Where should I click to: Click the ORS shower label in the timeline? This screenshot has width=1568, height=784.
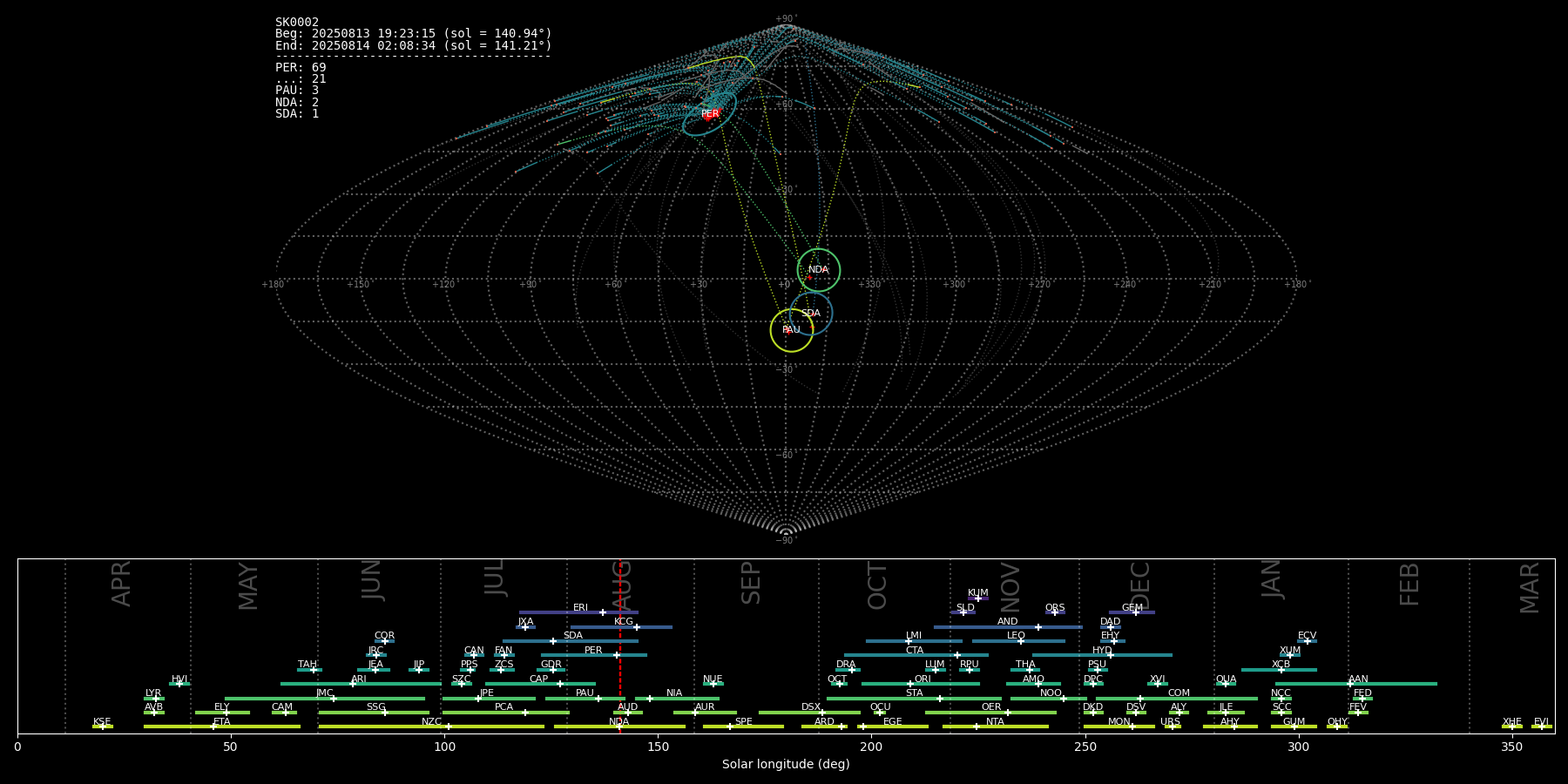(x=1055, y=607)
